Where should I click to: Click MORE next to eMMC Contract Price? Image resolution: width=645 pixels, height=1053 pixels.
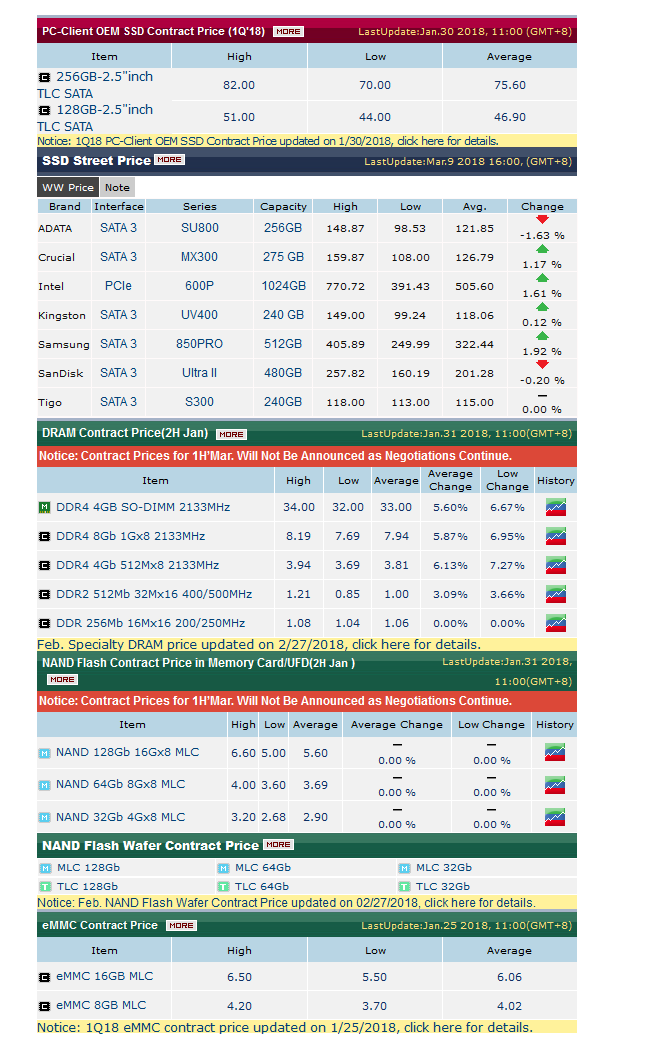[181, 925]
